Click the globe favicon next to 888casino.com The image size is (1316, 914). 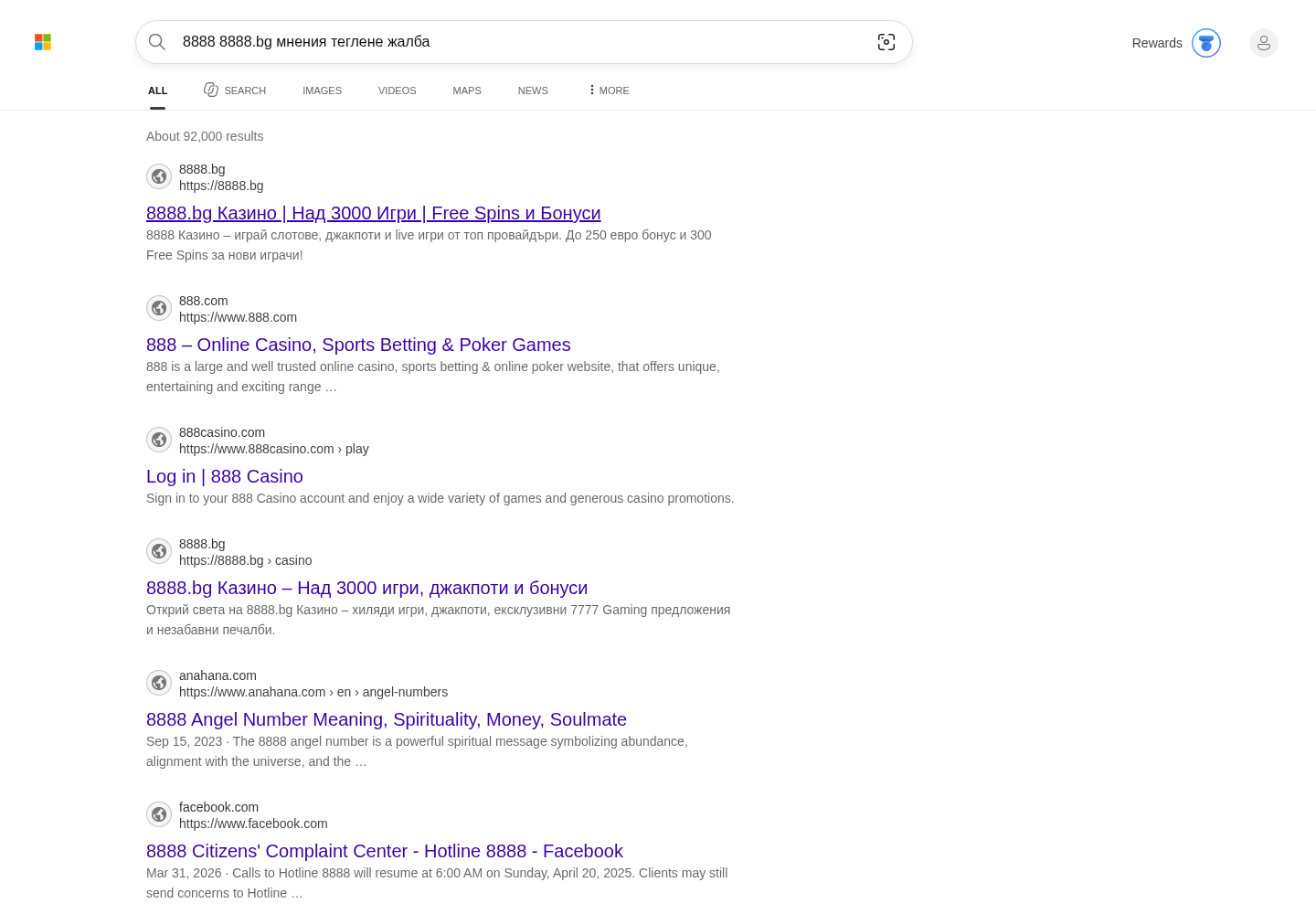click(x=159, y=440)
